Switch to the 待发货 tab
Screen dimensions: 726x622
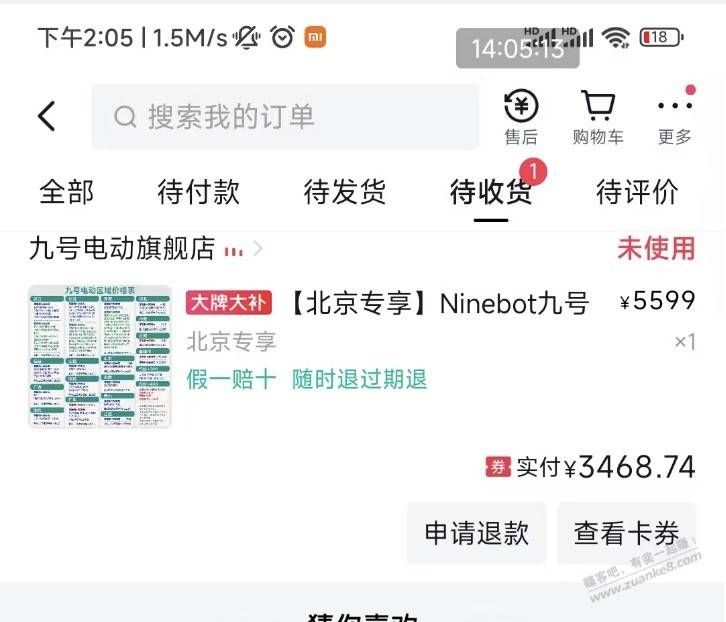pyautogui.click(x=344, y=192)
